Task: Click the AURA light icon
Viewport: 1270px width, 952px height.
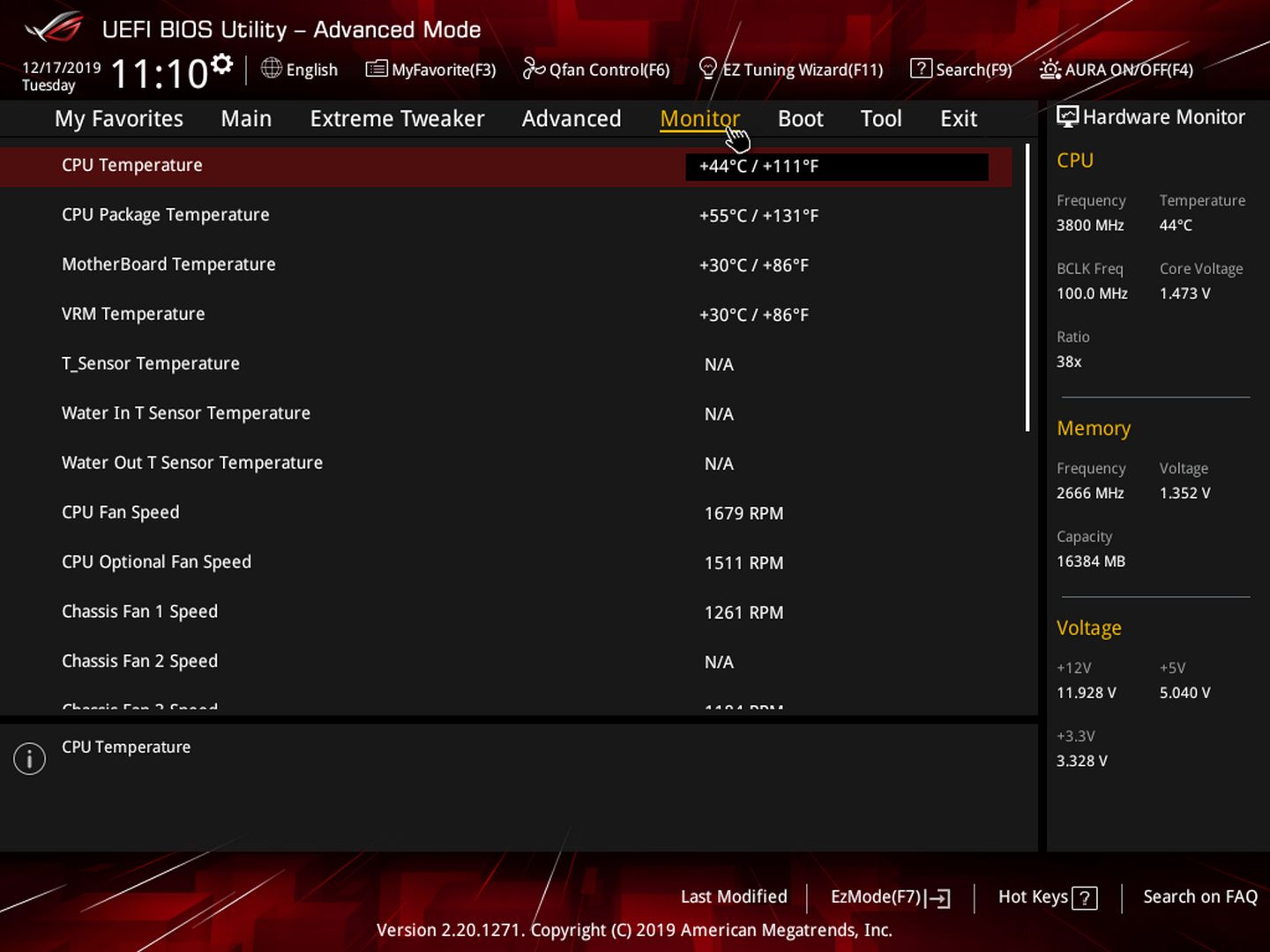Action: click(x=1050, y=69)
